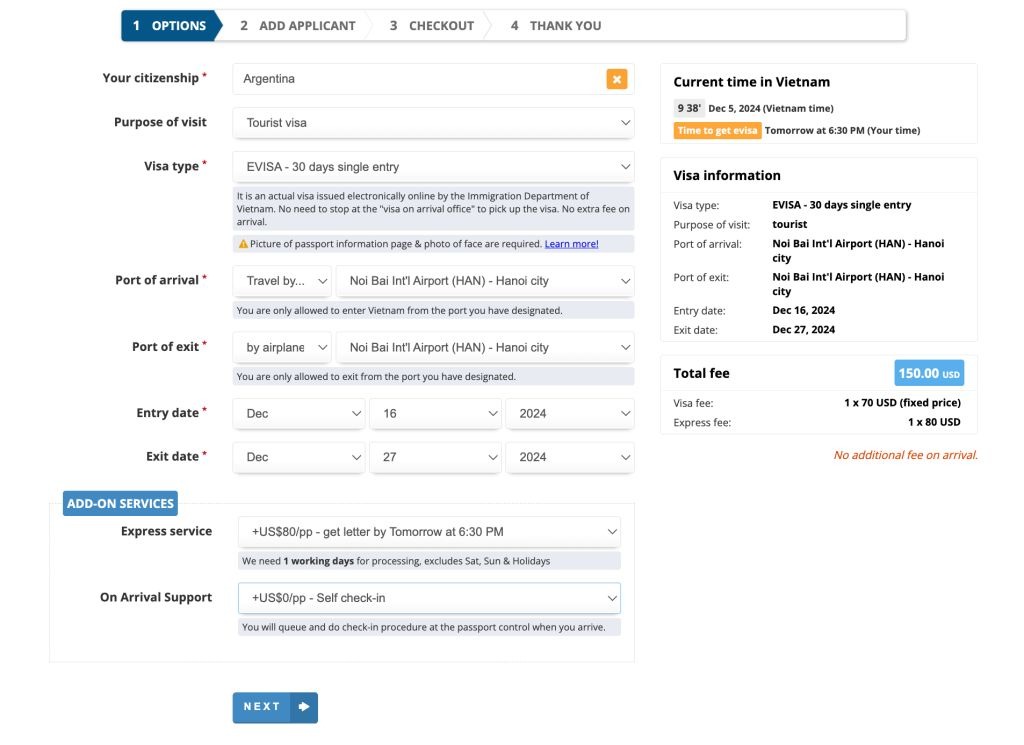Image resolution: width=1024 pixels, height=745 pixels.
Task: Clear the Argentina citizenship with the orange X
Action: point(617,79)
